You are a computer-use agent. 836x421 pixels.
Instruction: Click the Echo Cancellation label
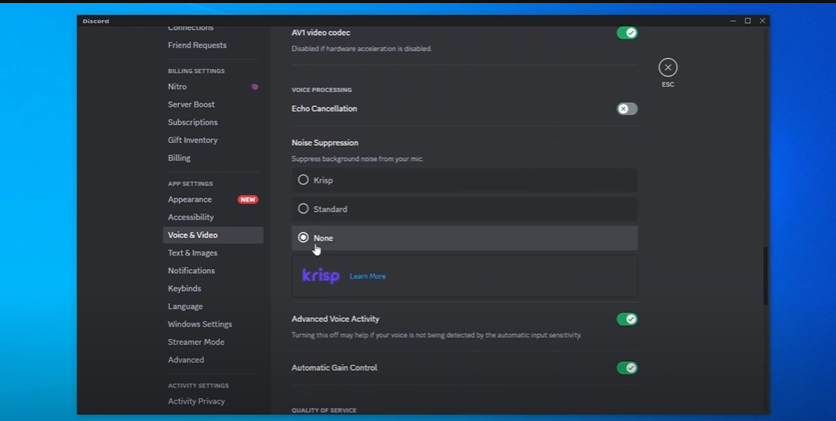tap(324, 109)
